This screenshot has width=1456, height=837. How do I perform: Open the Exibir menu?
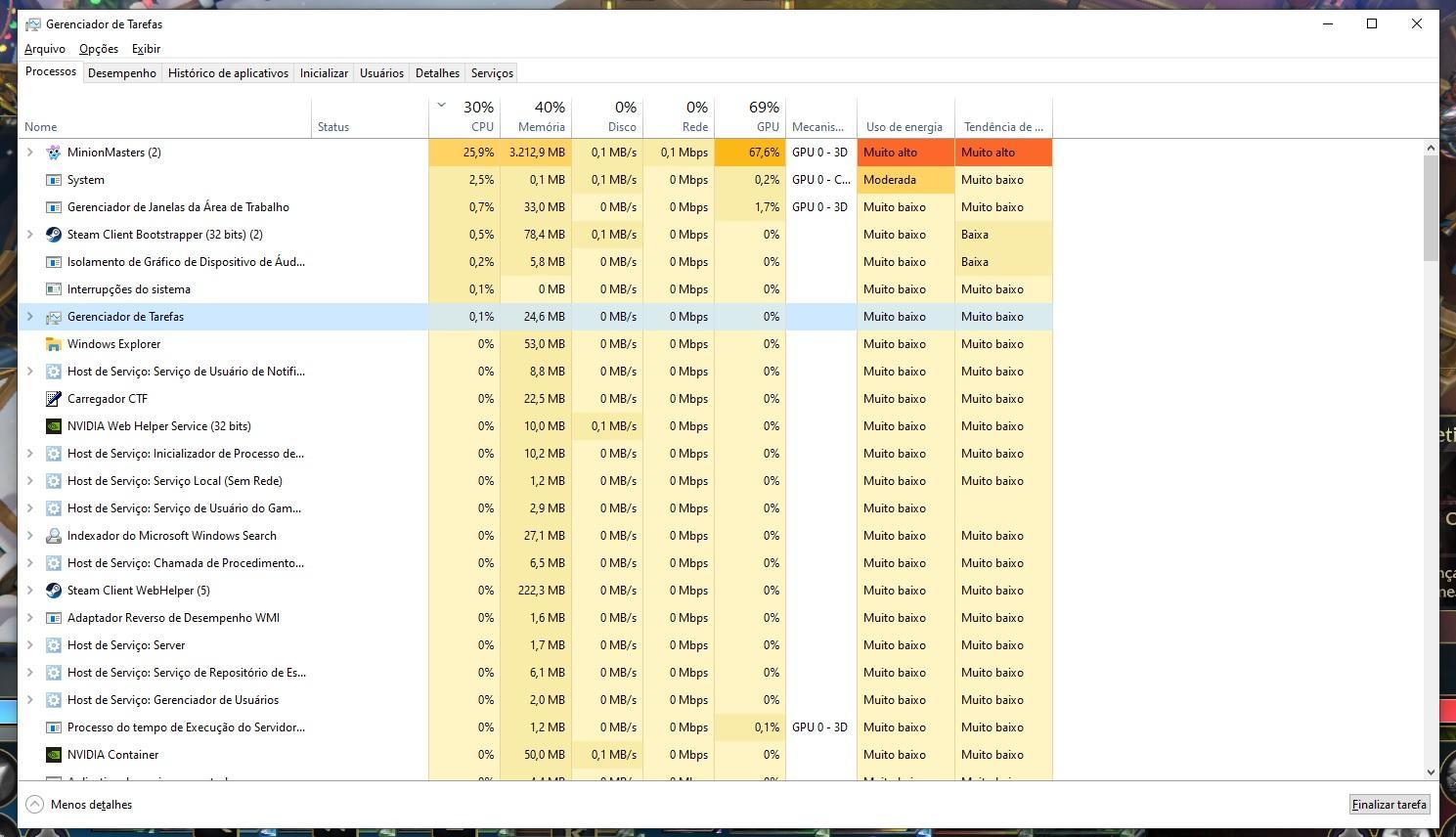pos(146,49)
